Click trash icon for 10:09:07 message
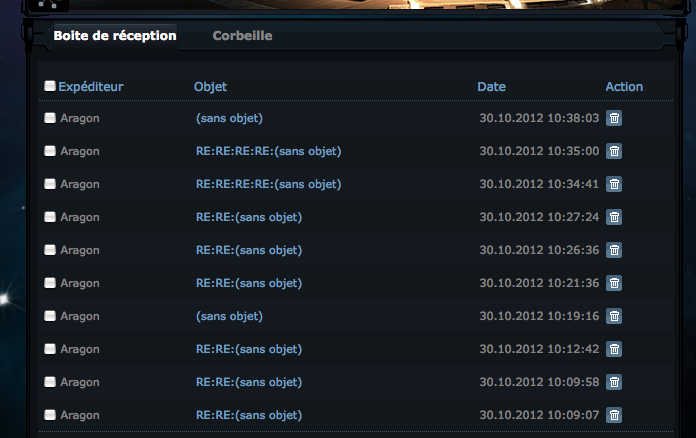 click(614, 415)
